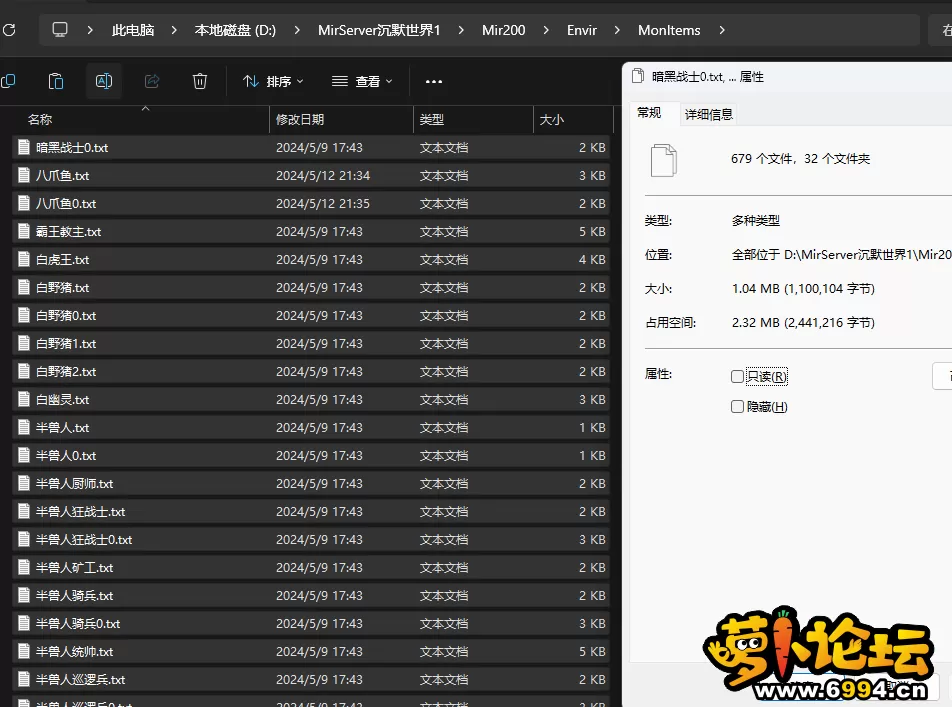Switch to the 常规 tab
952x707 pixels.
pyautogui.click(x=649, y=113)
